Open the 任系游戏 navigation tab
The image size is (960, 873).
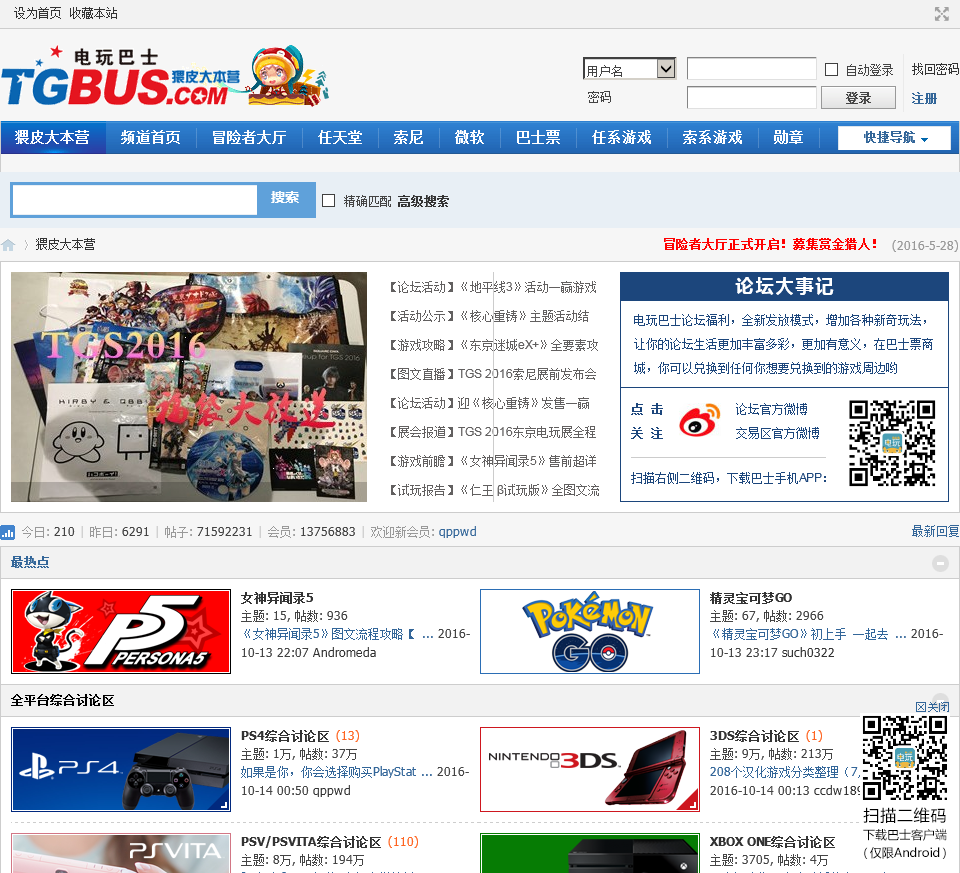[621, 138]
